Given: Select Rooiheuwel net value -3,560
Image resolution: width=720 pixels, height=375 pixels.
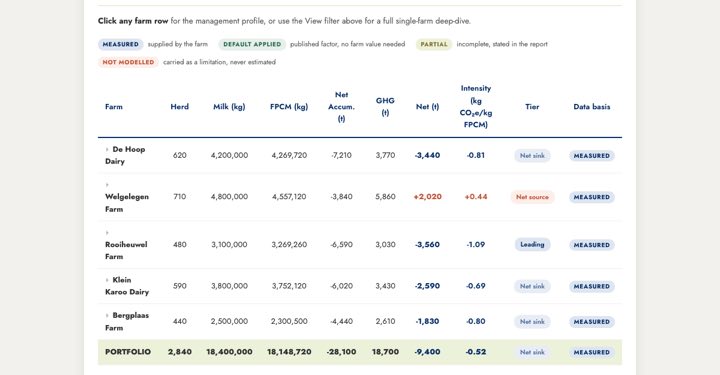Looking at the screenshot, I should (x=428, y=244).
